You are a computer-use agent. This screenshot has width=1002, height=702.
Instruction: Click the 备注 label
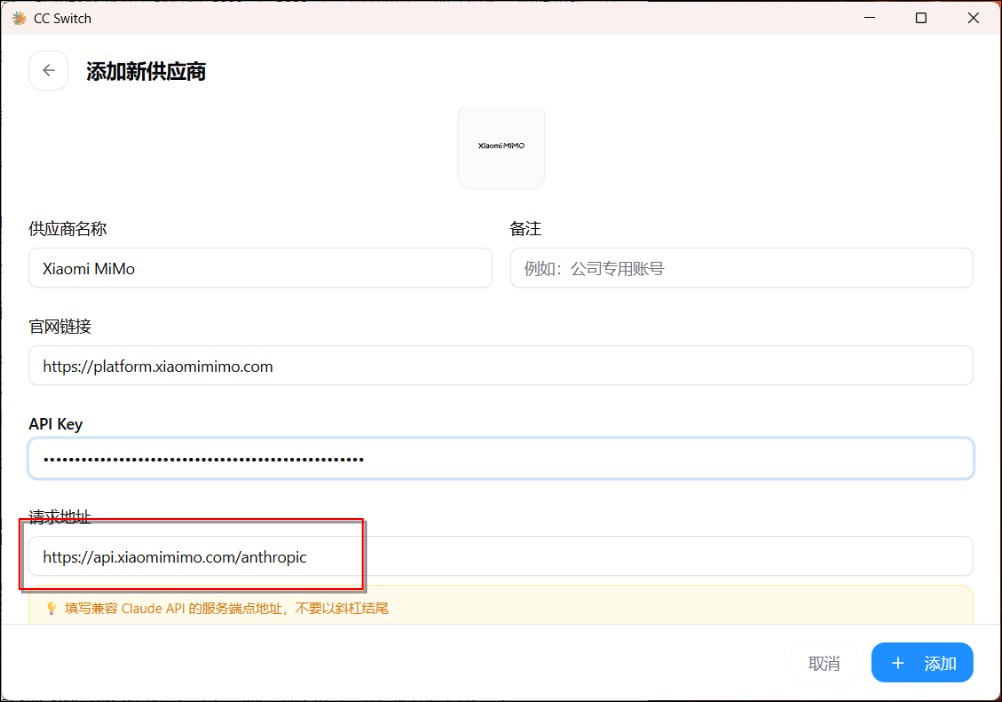click(x=525, y=229)
